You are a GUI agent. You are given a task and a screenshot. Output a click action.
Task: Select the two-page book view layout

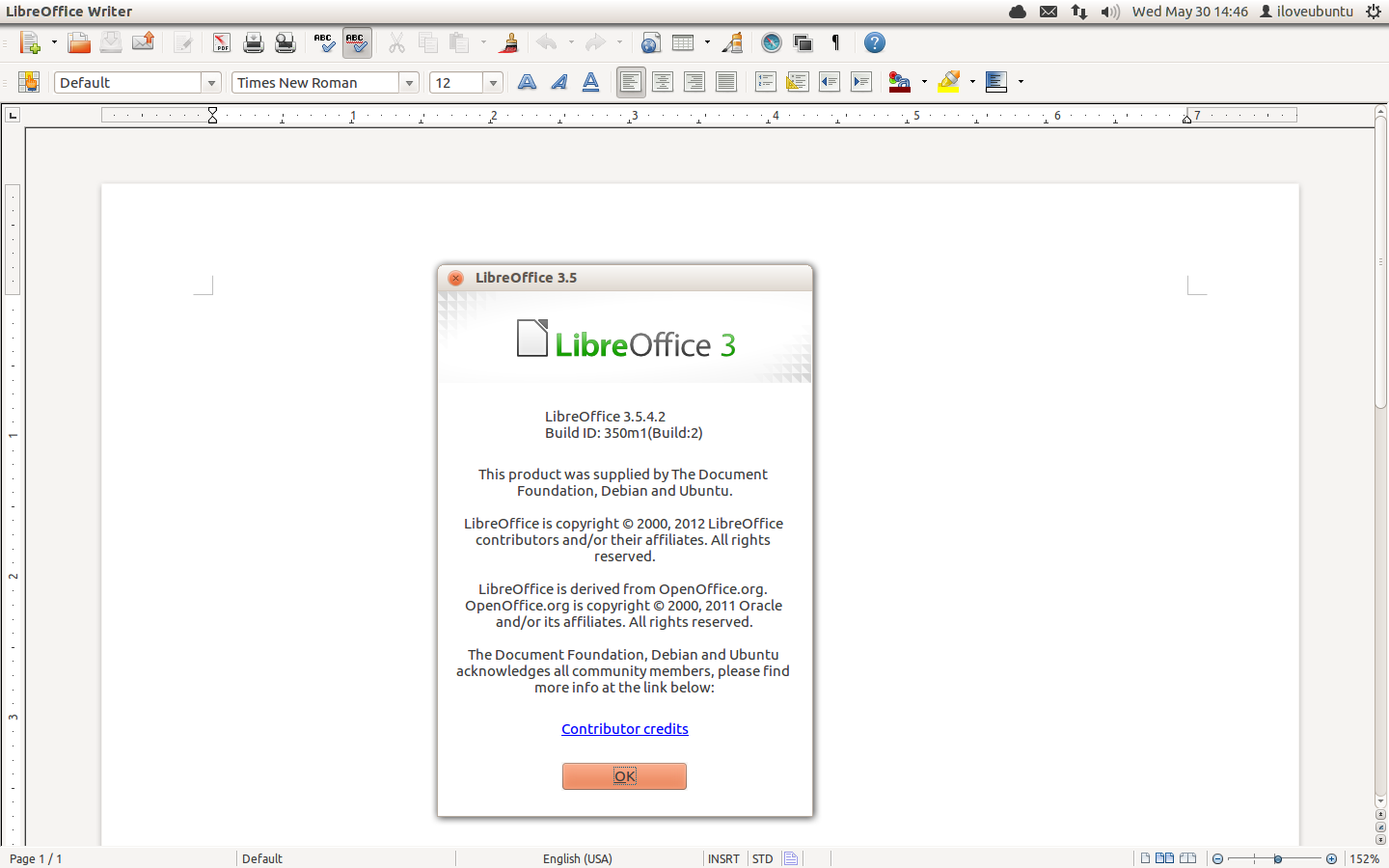click(x=1188, y=858)
